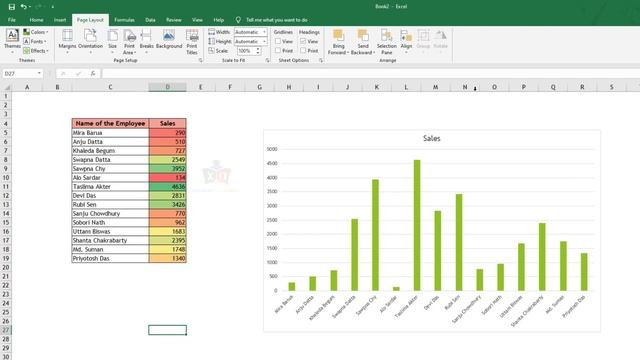Open theme Effects menu
640x360 pixels.
point(36,51)
